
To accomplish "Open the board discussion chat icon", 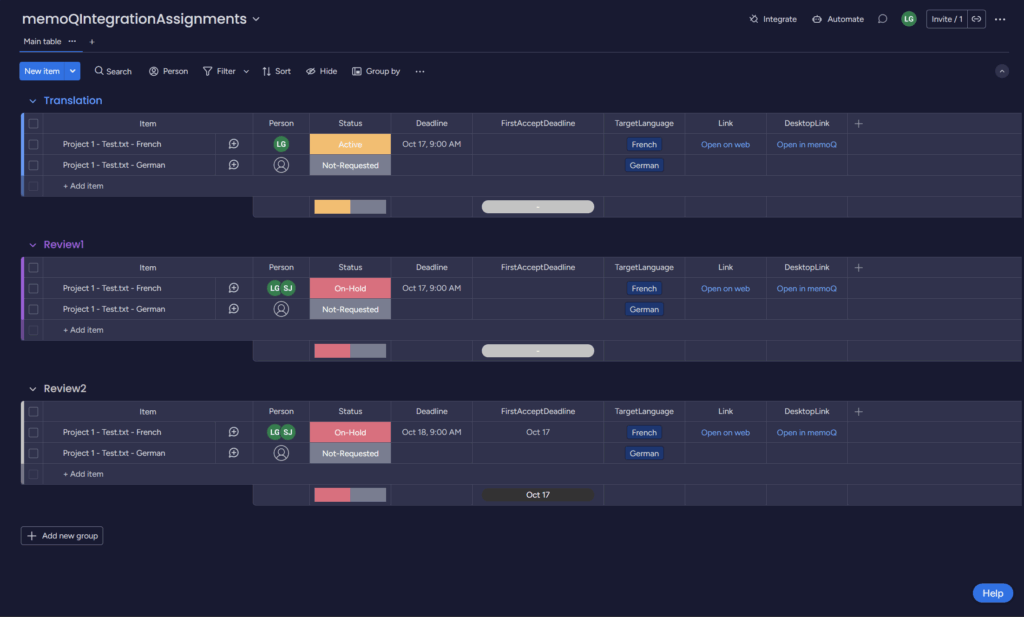I will coord(882,19).
